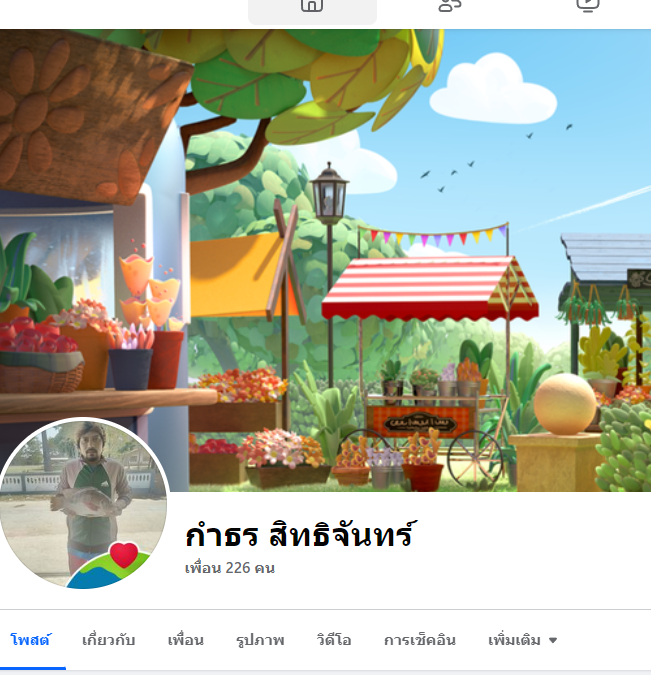Open the circular profile picture
Screen dimensions: 651x675
tap(84, 504)
